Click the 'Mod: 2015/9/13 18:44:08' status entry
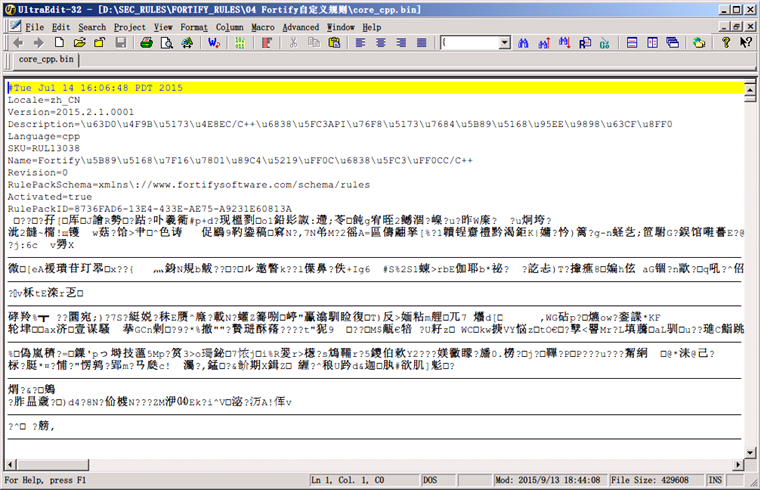 pos(550,480)
